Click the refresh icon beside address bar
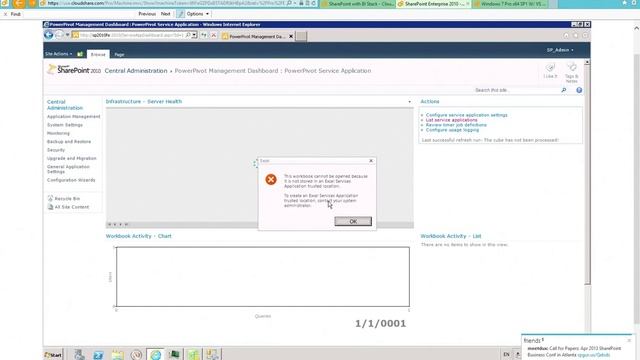 point(204,36)
